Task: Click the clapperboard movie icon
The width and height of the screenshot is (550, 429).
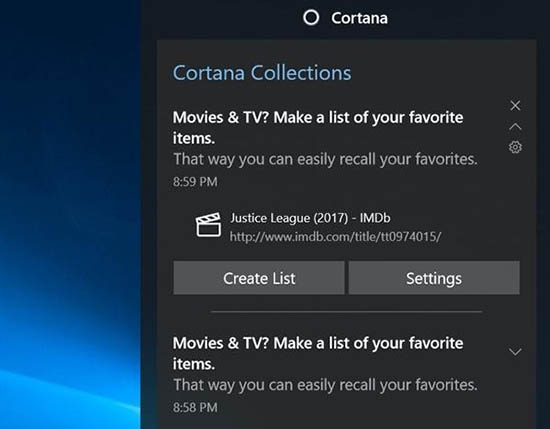Action: pyautogui.click(x=208, y=225)
